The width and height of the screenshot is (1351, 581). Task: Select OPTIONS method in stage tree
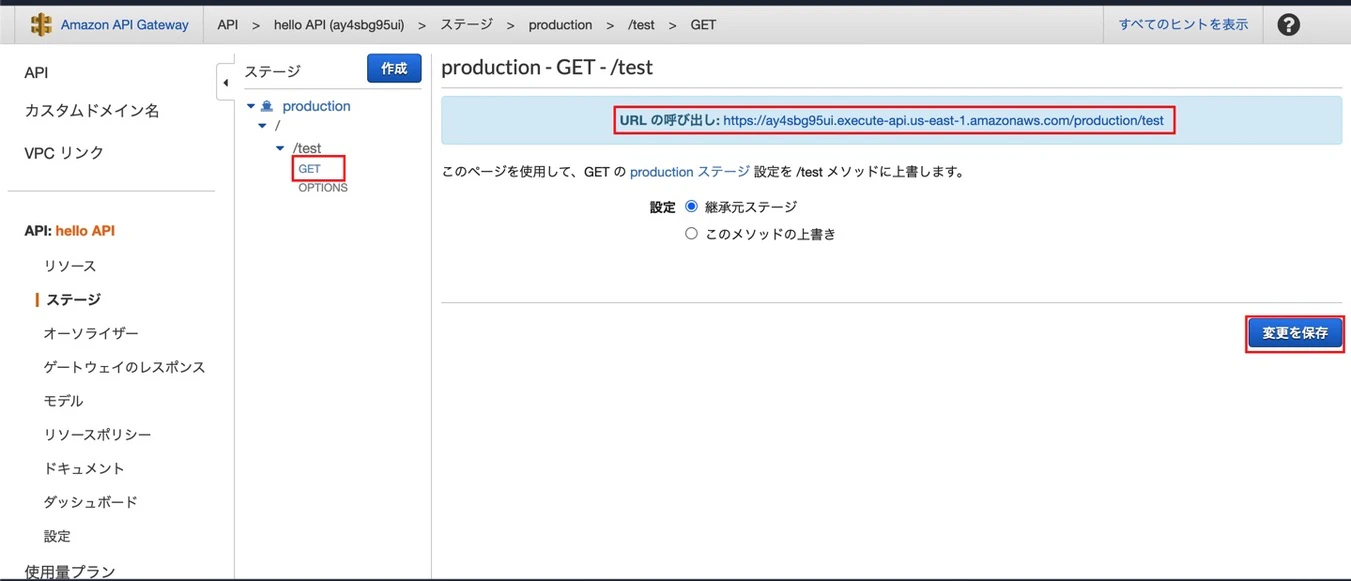(x=323, y=188)
